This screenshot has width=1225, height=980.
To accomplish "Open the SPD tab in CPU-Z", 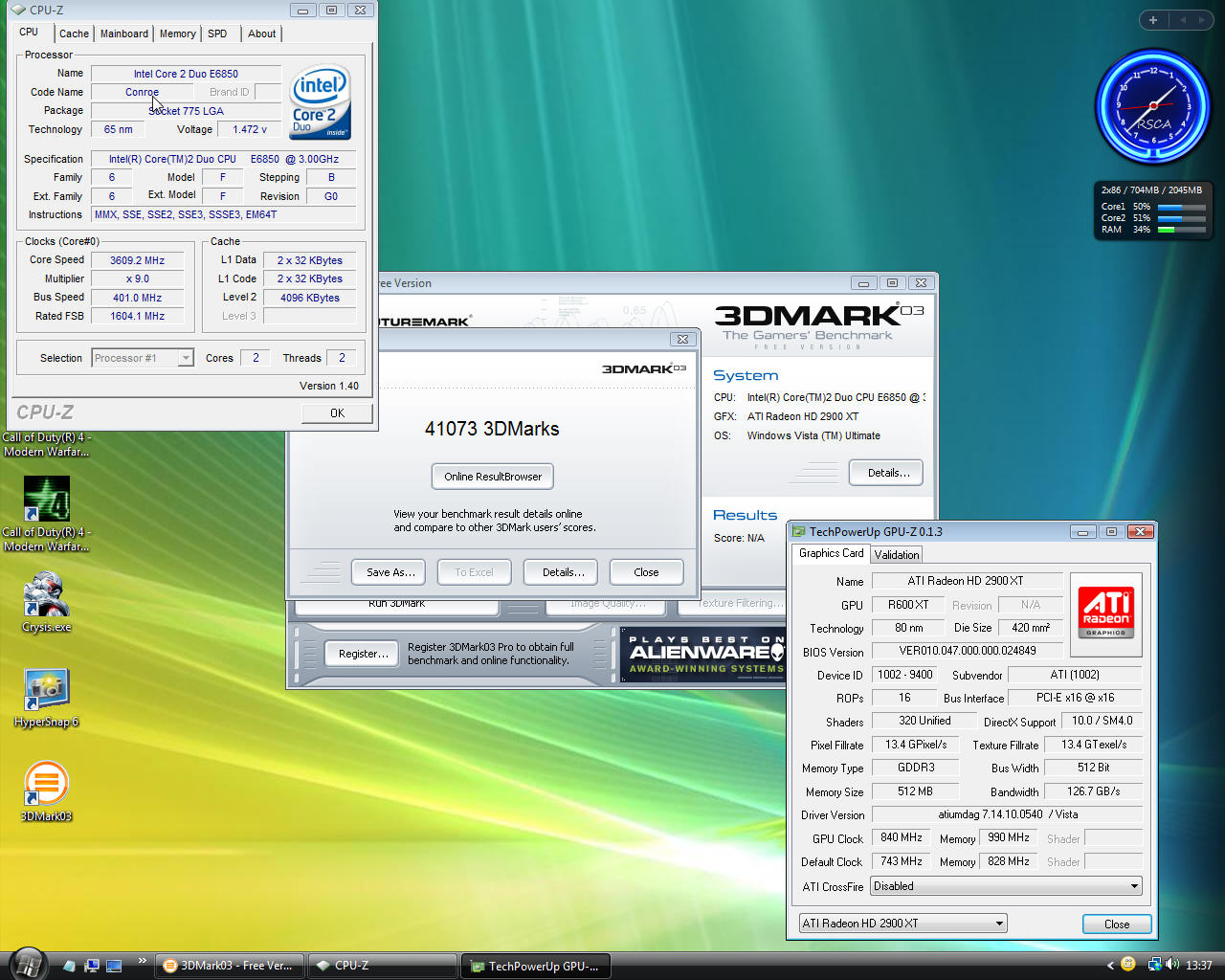I will (x=218, y=33).
